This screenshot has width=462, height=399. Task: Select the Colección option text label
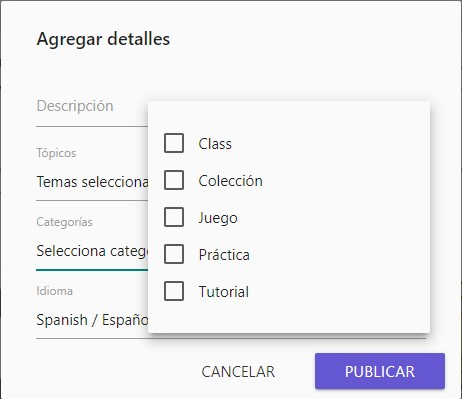[230, 181]
